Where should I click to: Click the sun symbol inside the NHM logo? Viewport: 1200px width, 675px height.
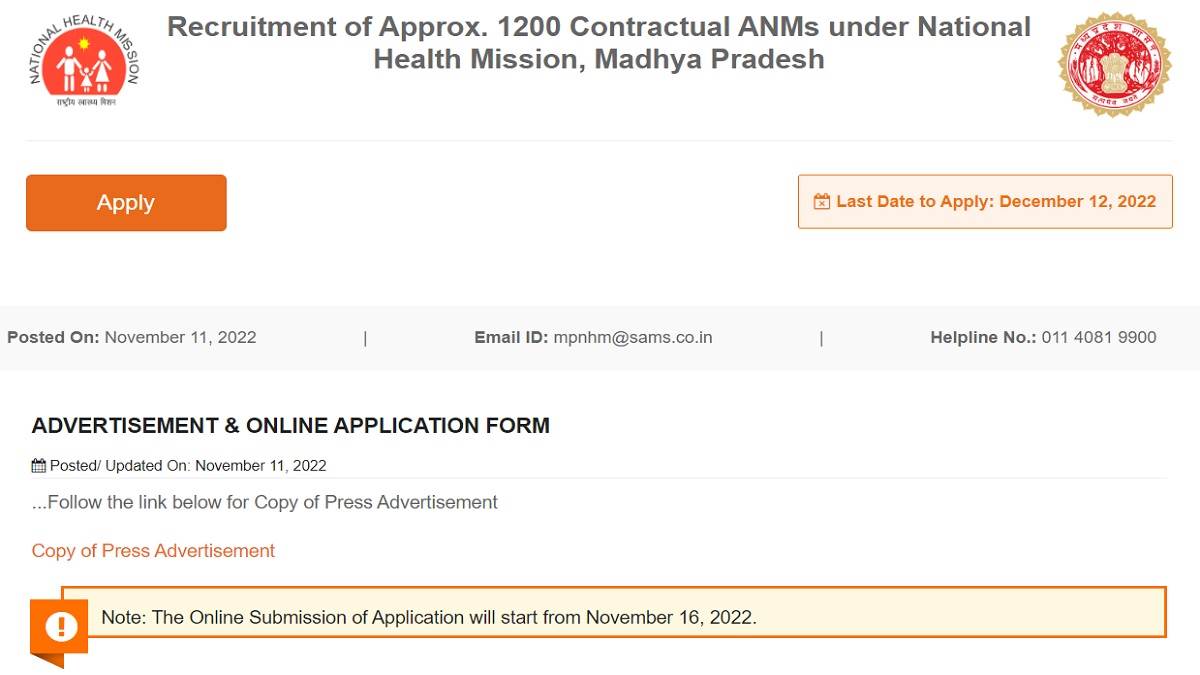pyautogui.click(x=84, y=42)
